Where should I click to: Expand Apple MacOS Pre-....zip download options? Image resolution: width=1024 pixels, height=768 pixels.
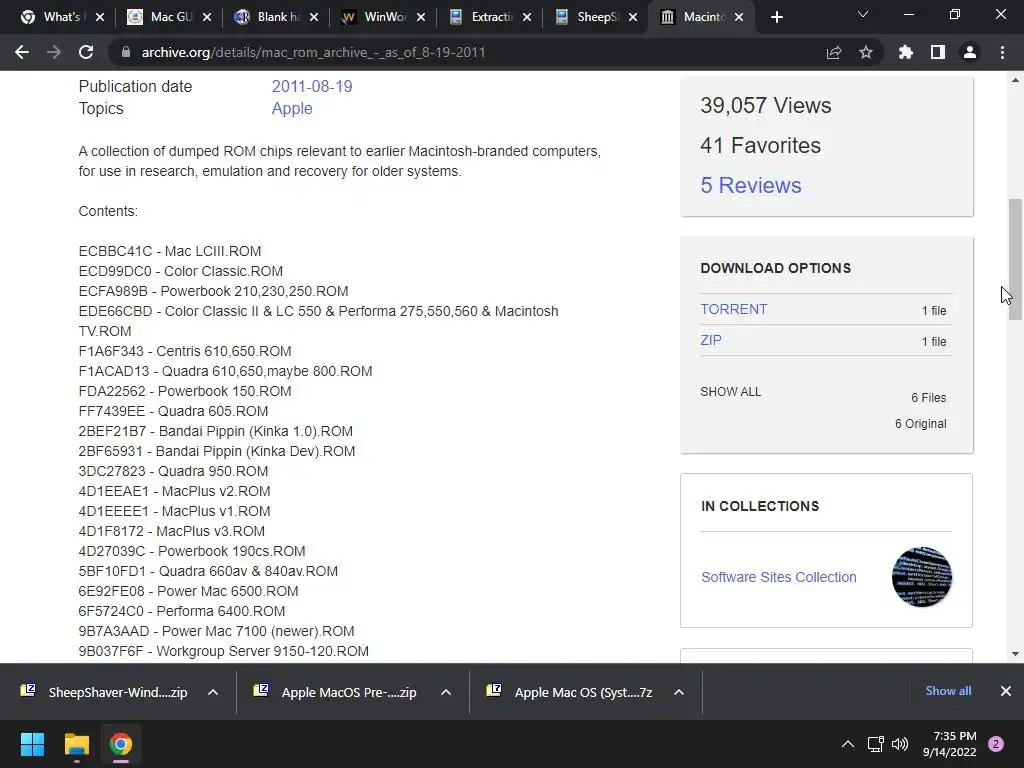click(x=446, y=692)
